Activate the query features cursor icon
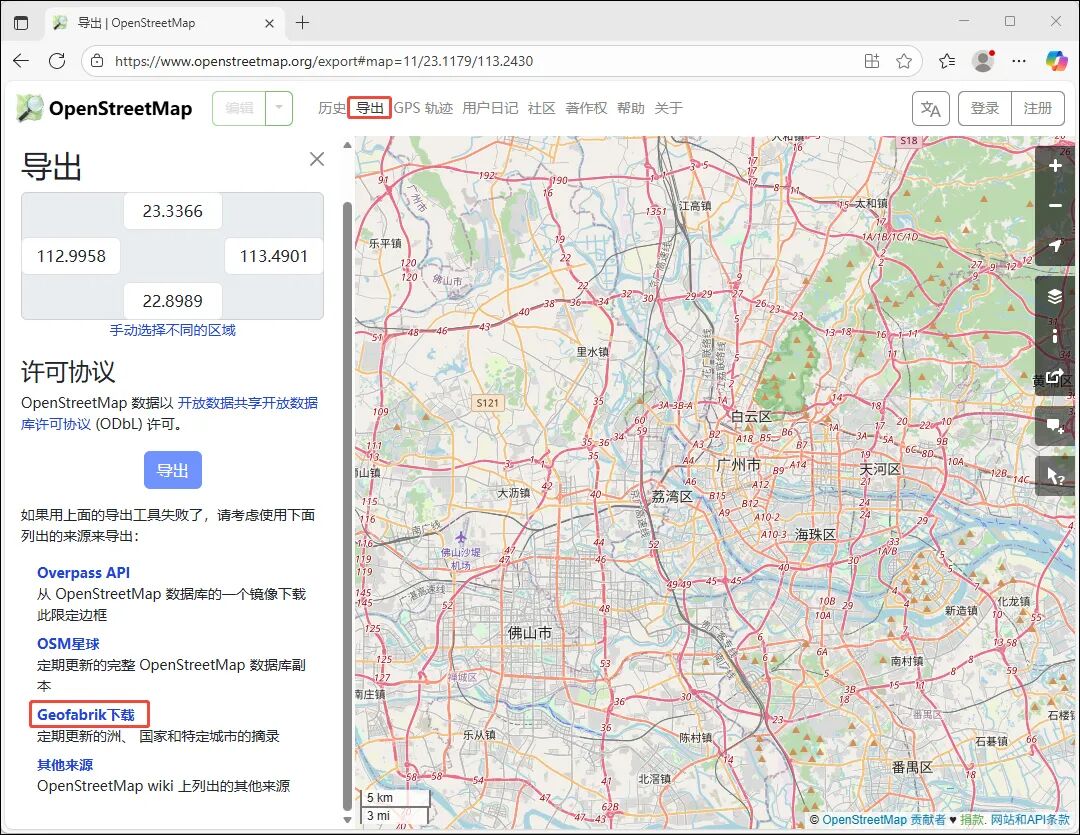The width and height of the screenshot is (1080, 835). 1055,475
